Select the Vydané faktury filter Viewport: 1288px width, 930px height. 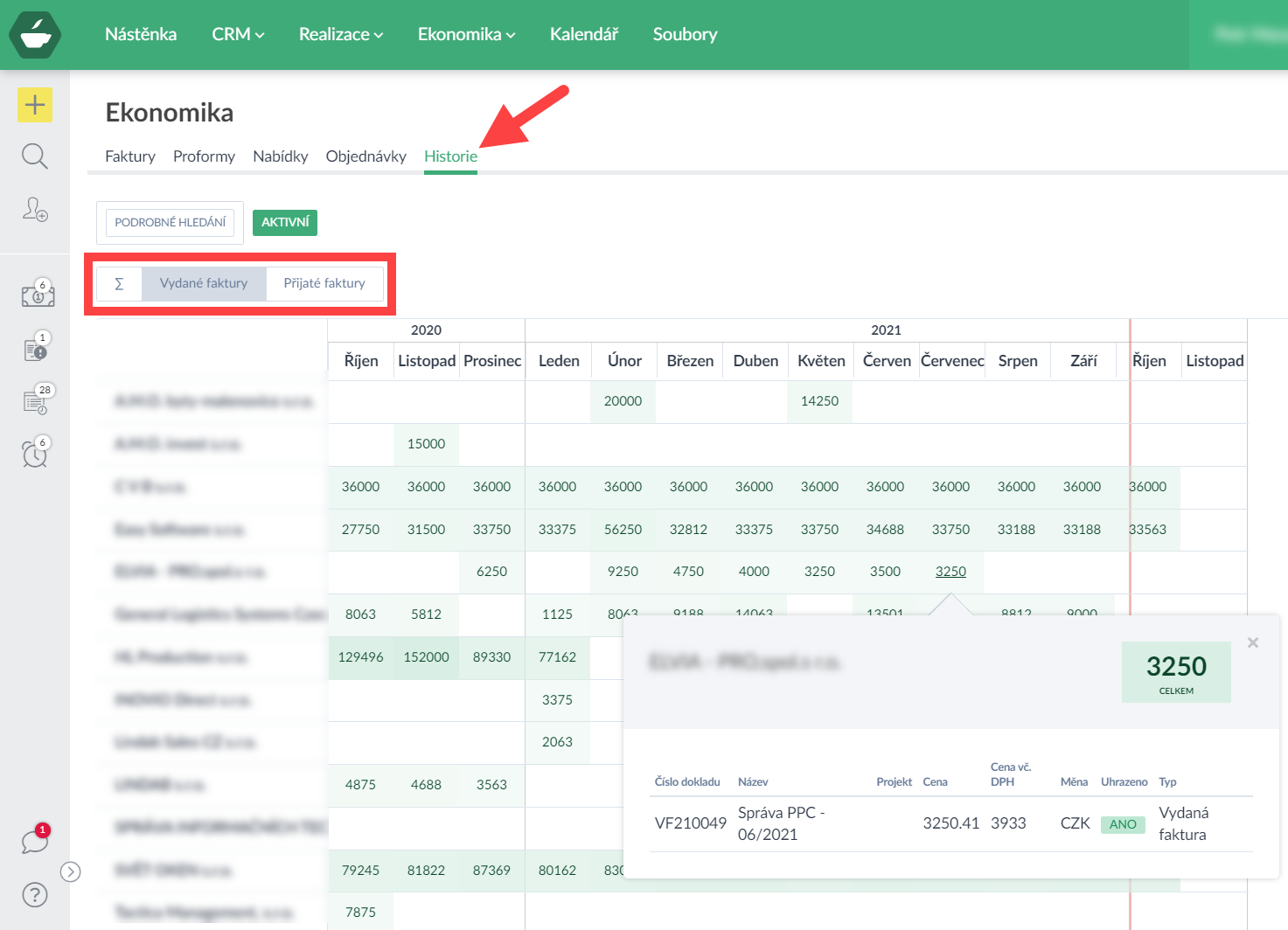point(204,283)
